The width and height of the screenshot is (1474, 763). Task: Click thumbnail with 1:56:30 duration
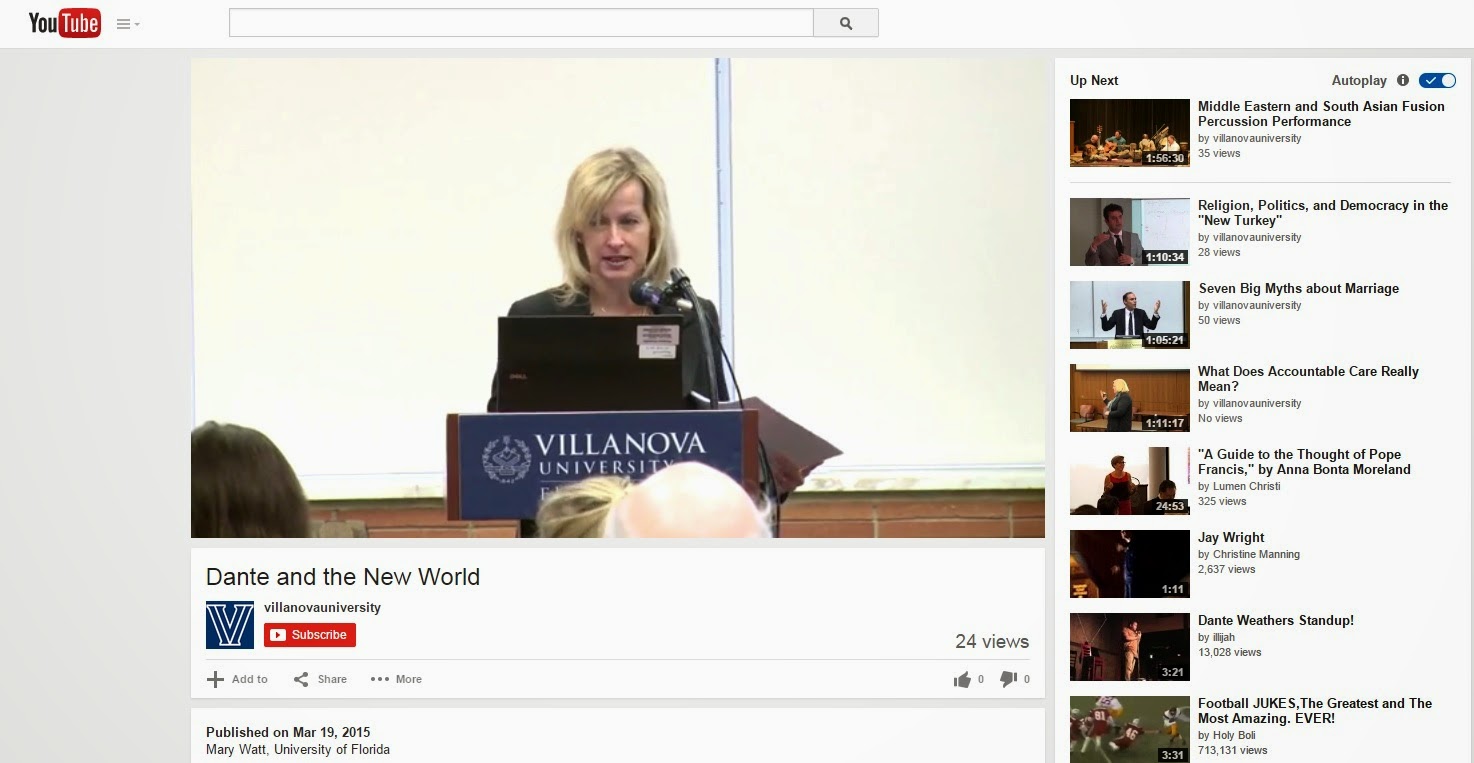(x=1130, y=133)
